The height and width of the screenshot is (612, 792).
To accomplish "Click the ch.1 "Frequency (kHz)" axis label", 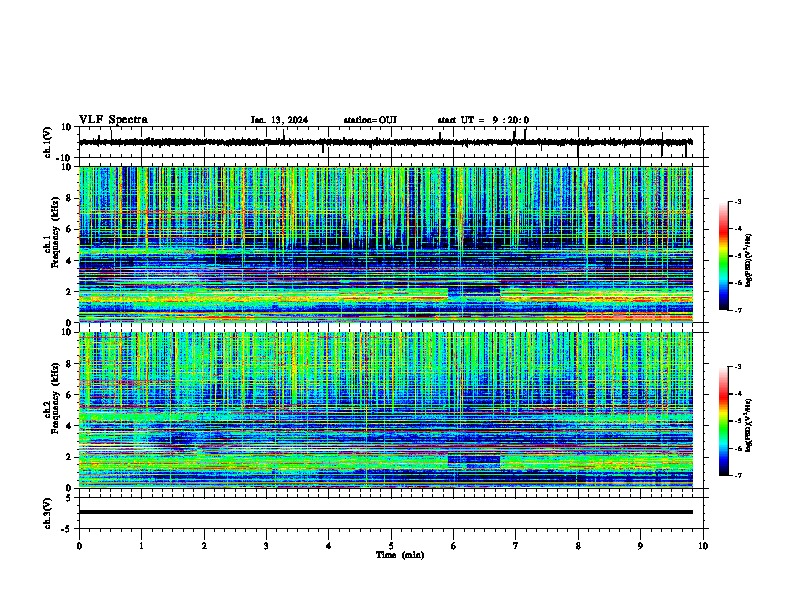I will pos(55,232).
